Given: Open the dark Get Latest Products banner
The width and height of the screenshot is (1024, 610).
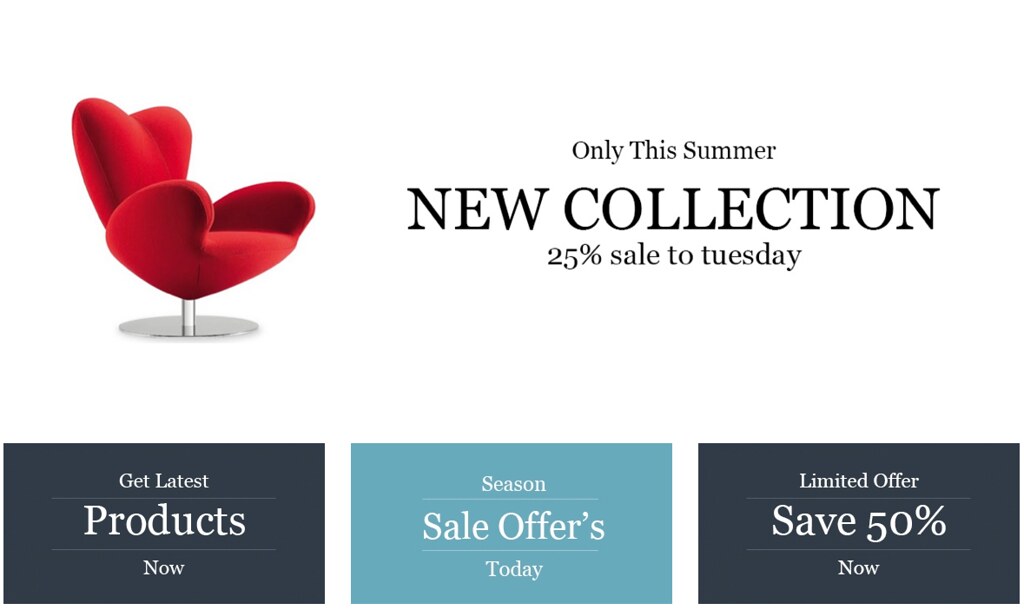Looking at the screenshot, I should 164,523.
